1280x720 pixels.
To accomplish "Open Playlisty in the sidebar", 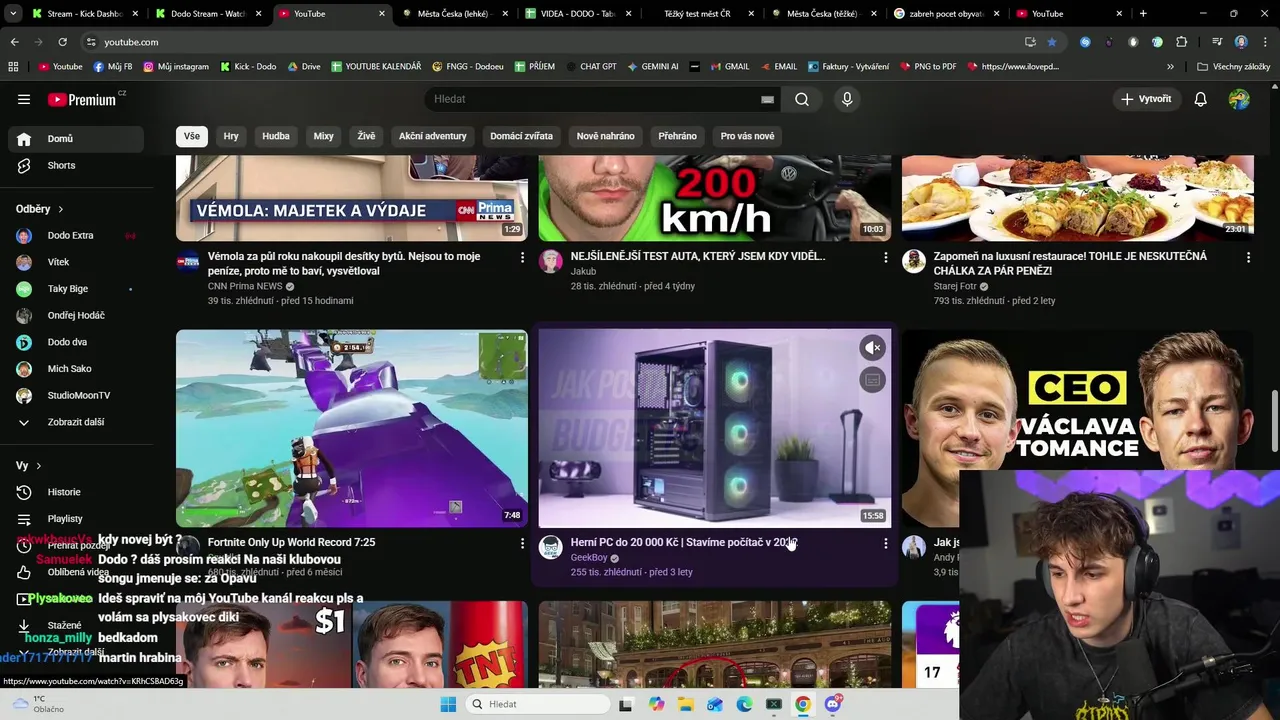I will [76, 519].
